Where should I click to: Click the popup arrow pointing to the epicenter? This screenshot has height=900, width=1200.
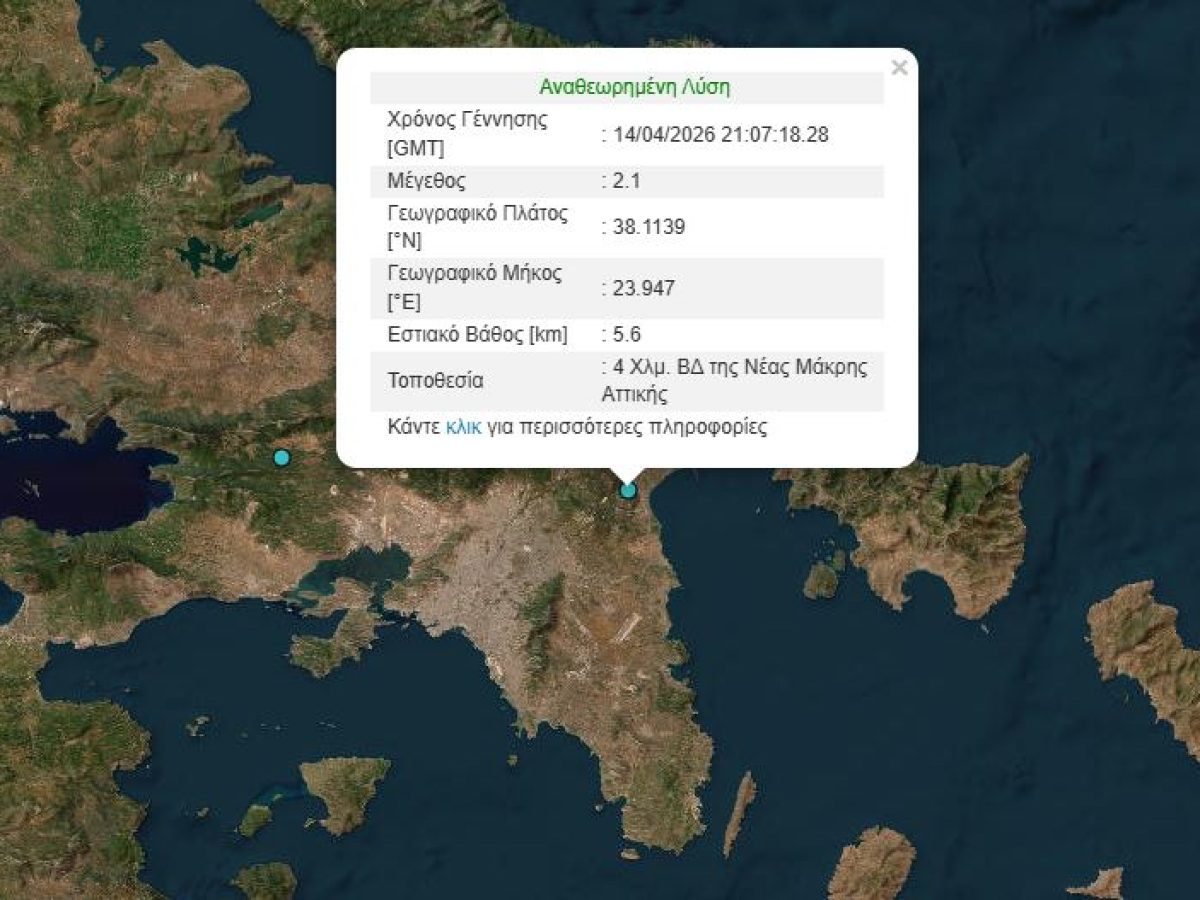coord(628,469)
